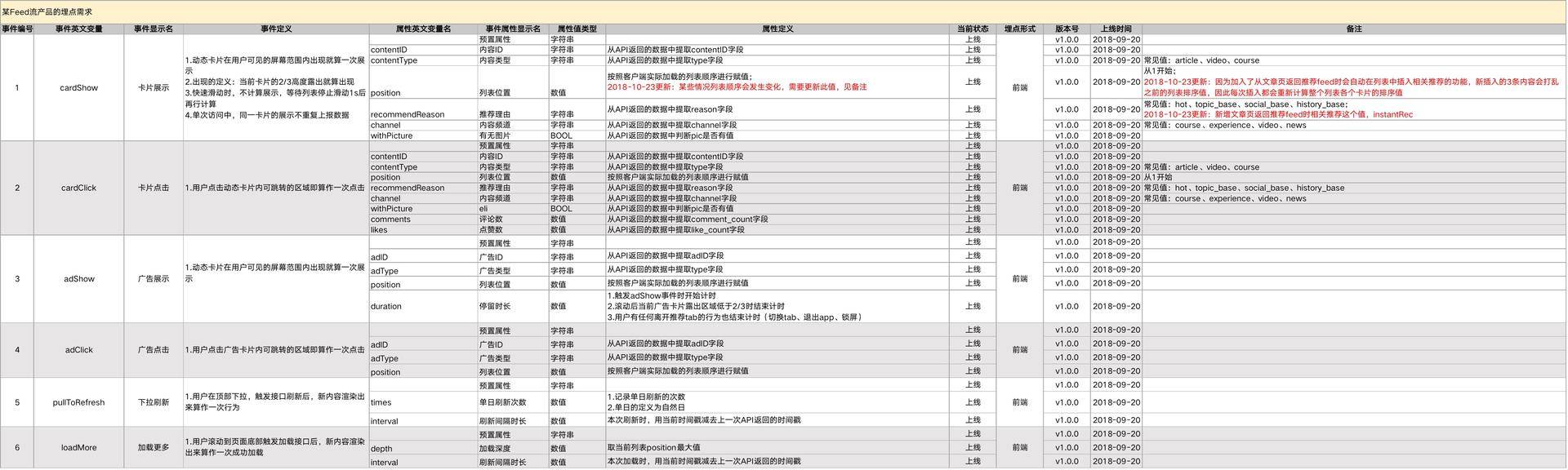1568x470 pixels.
Task: Click the 点赞数 attribute display cell
Action: 513,230
